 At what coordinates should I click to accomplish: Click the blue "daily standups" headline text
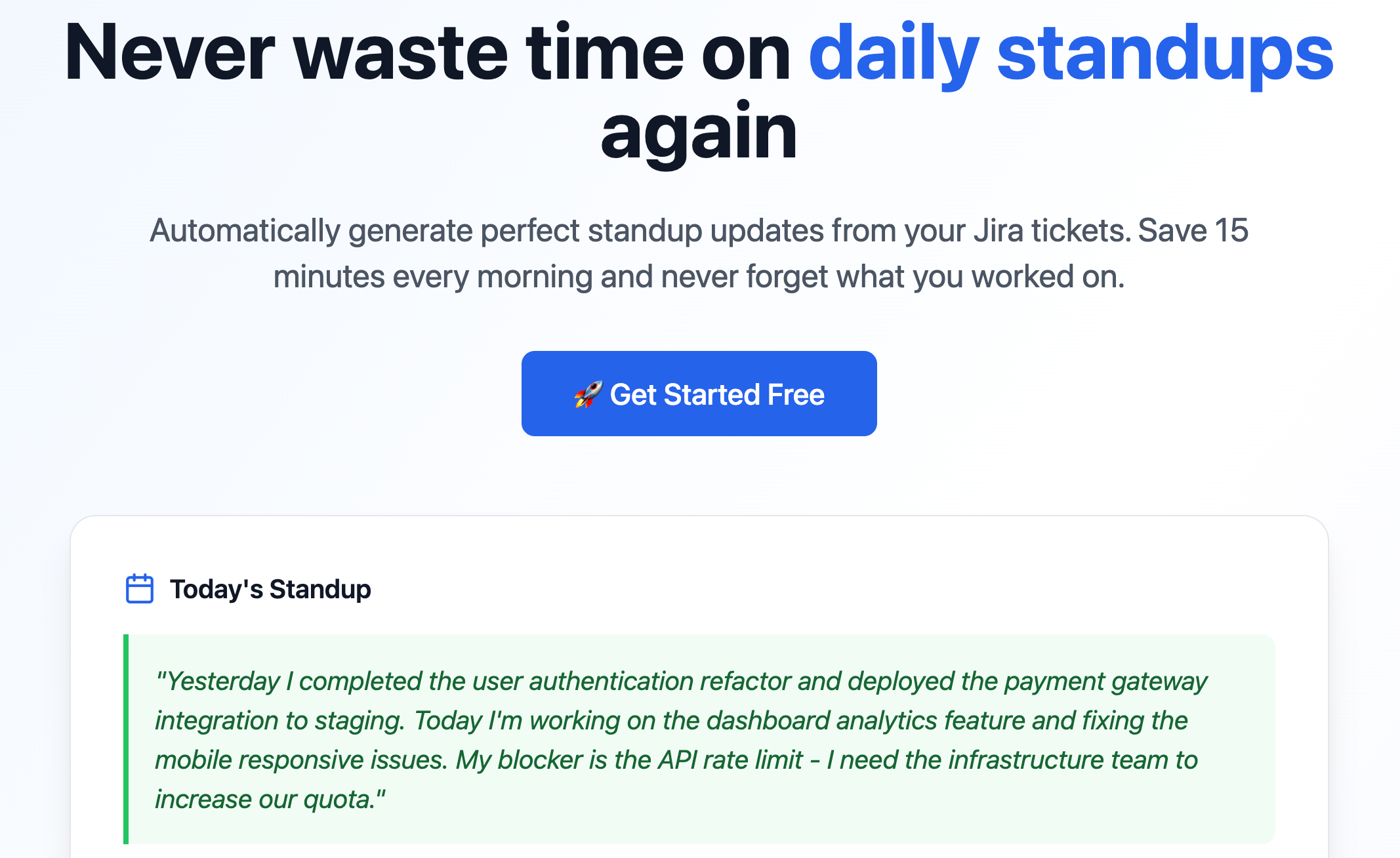1071,52
